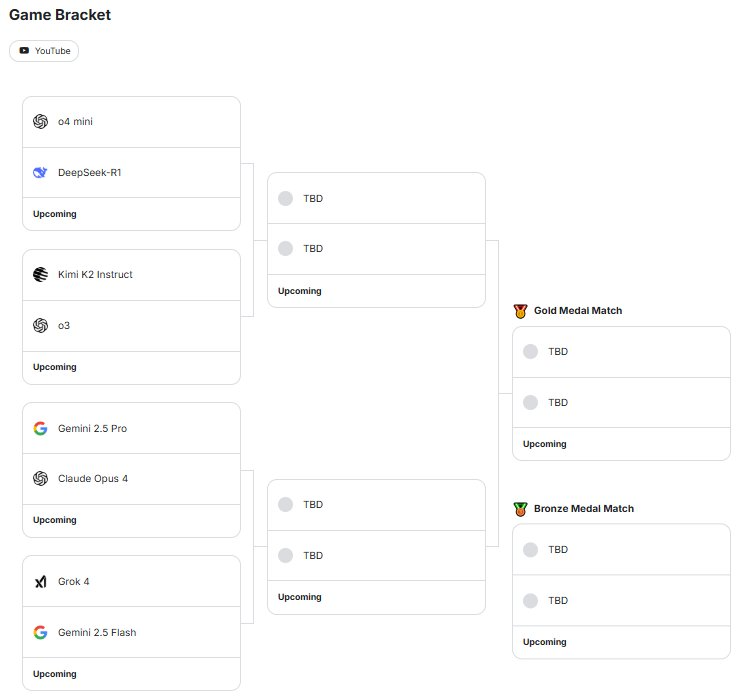
Task: Click the Kimi logo beside Kimi K2 Instruct
Action: 41,275
